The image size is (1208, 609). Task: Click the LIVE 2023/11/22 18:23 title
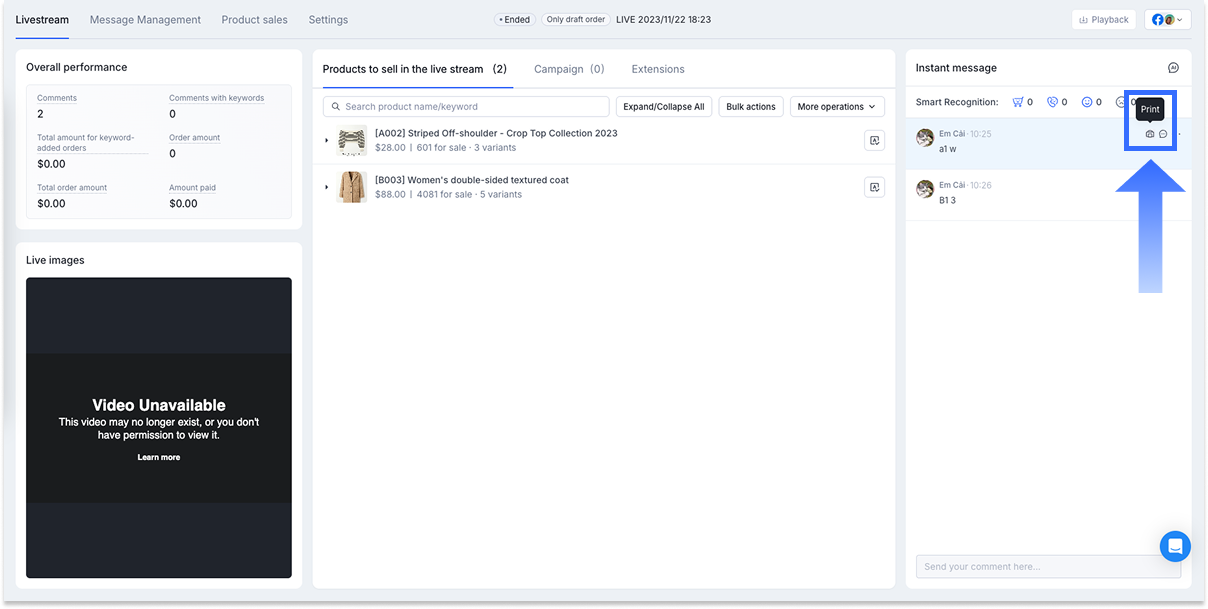[663, 19]
